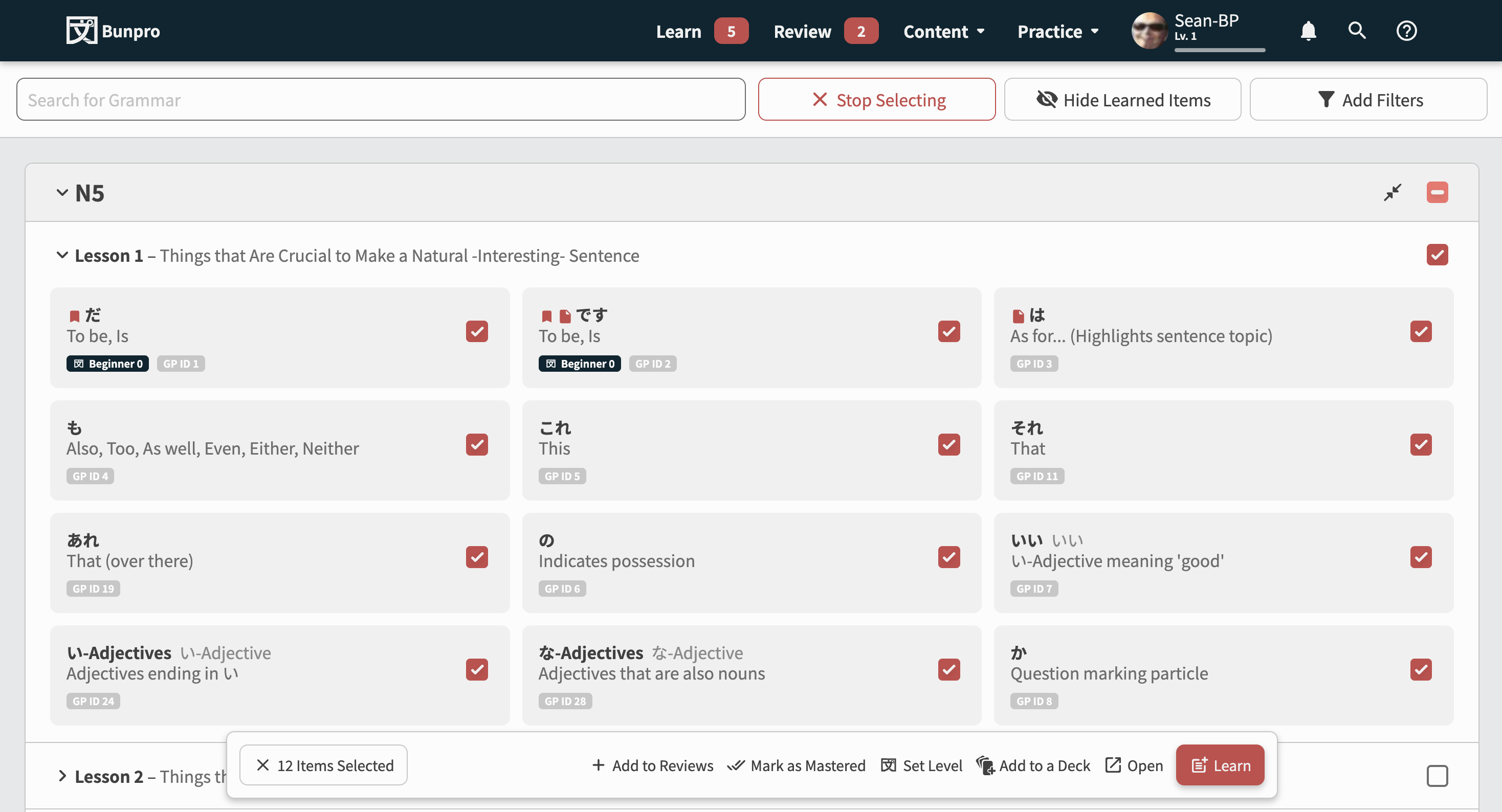Uncheck the だ grammar item checkbox
This screenshot has height=812, width=1502.
[x=476, y=332]
